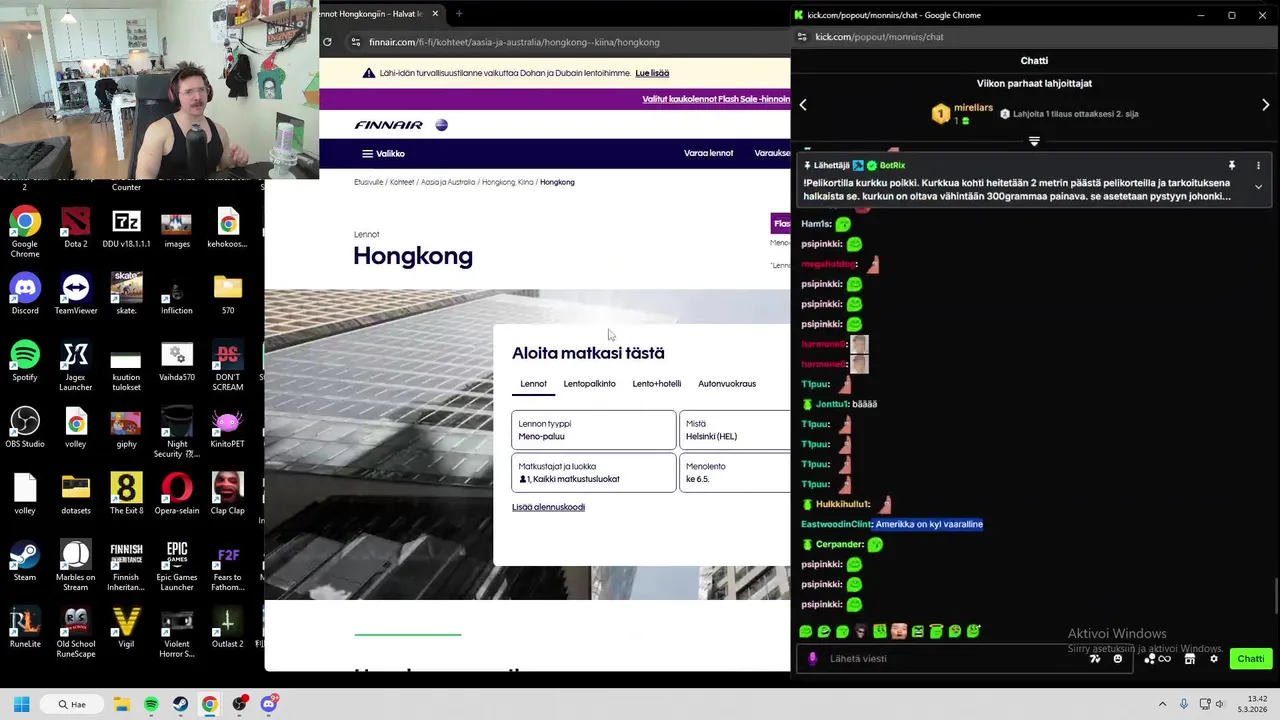Viewport: 1280px width, 720px height.
Task: Open chat settings gear icon
Action: [1214, 659]
